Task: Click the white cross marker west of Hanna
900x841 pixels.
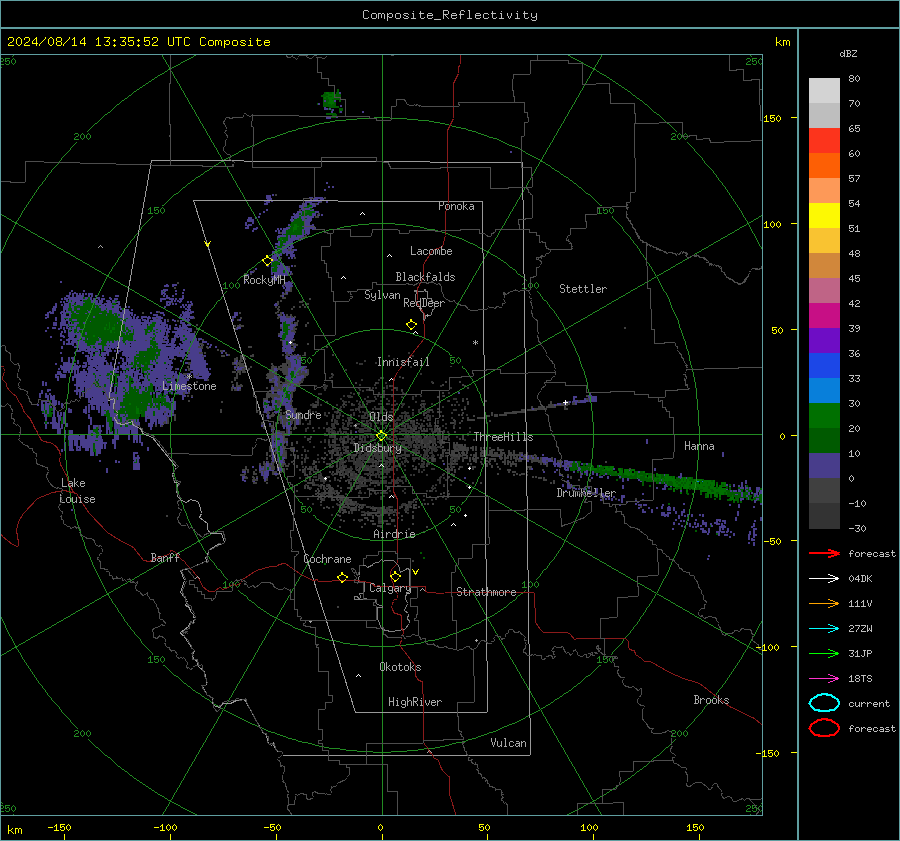Action: click(x=566, y=403)
